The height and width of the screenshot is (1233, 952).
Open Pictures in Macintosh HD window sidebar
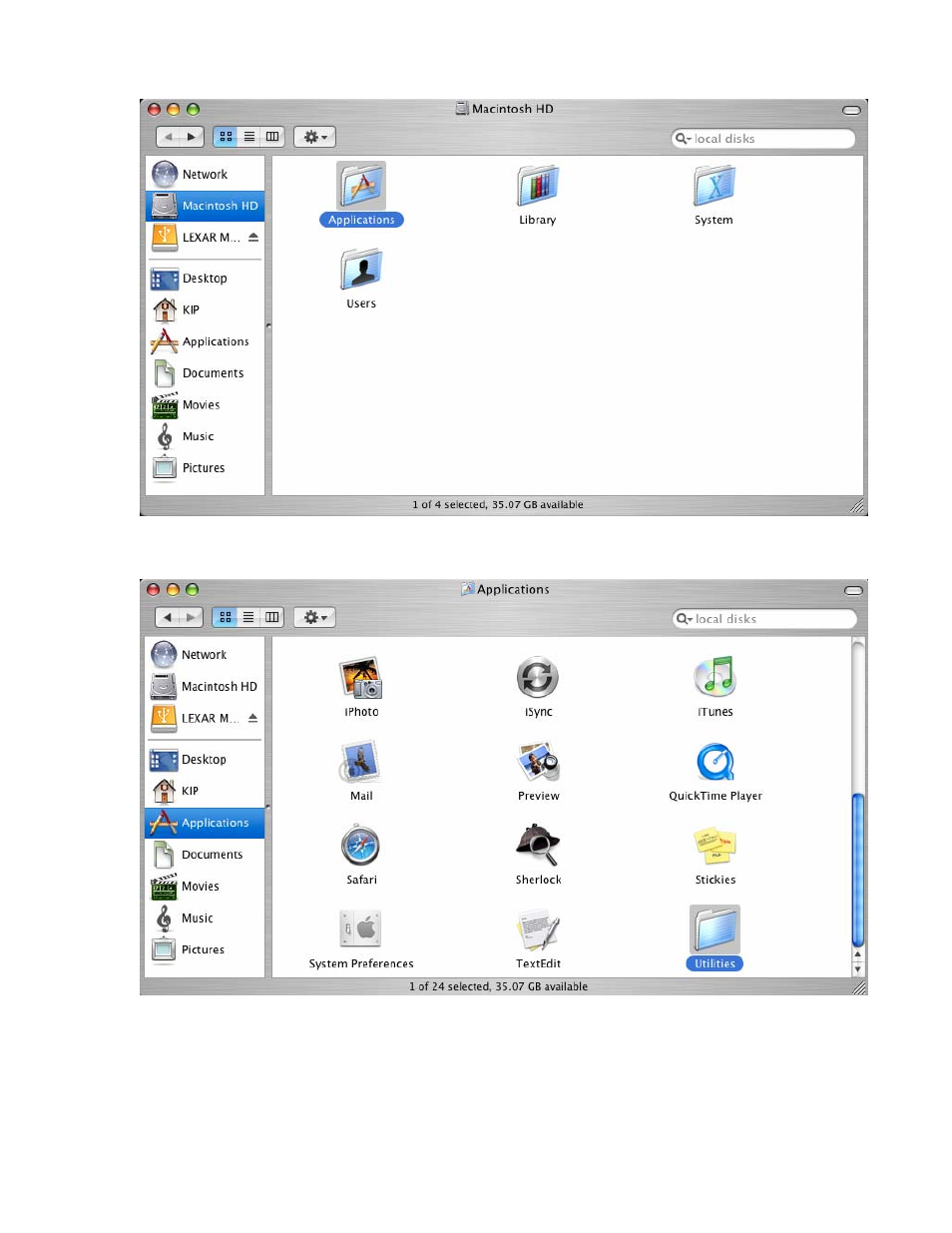206,468
